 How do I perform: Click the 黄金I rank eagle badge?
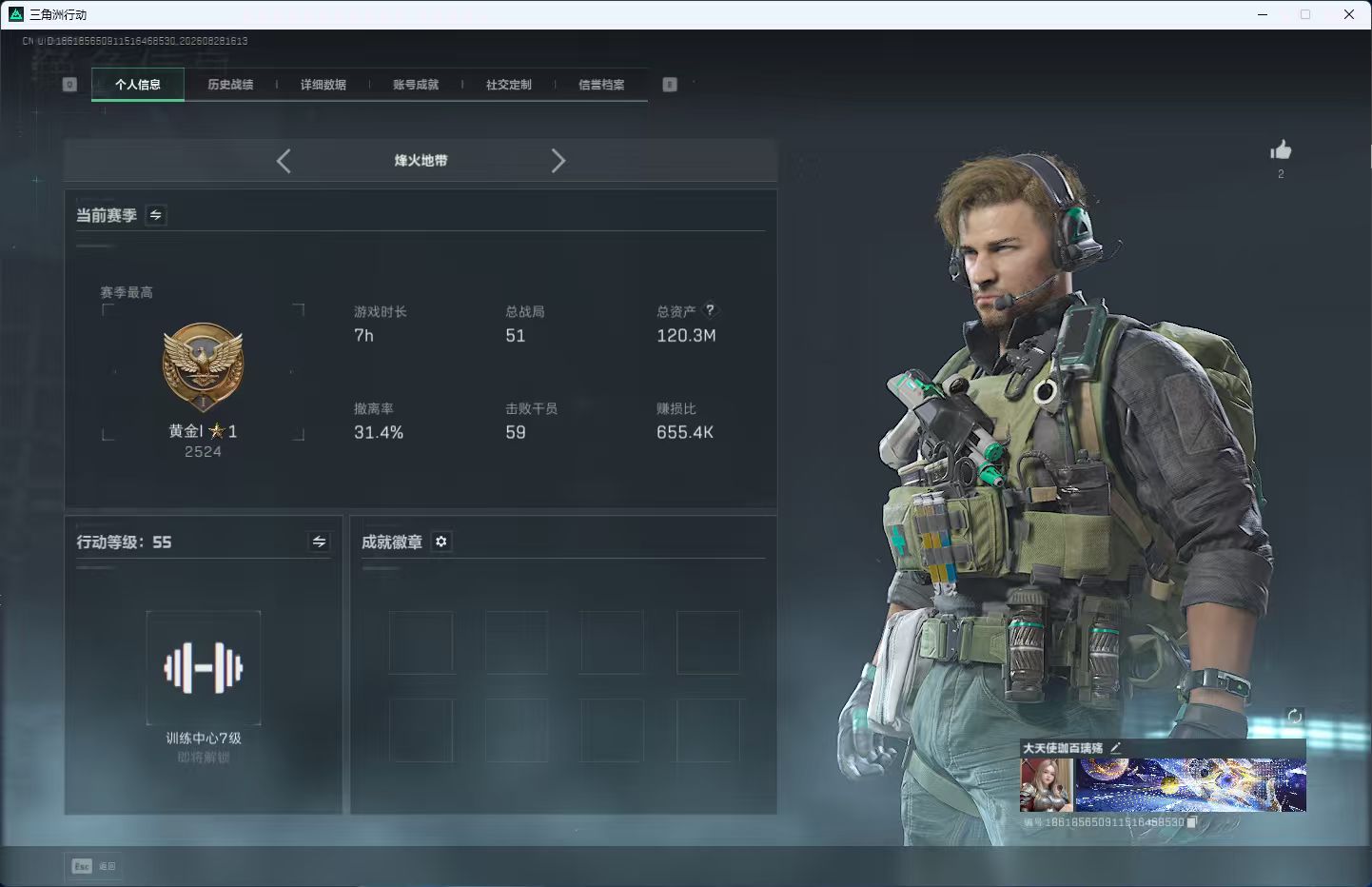(x=203, y=366)
